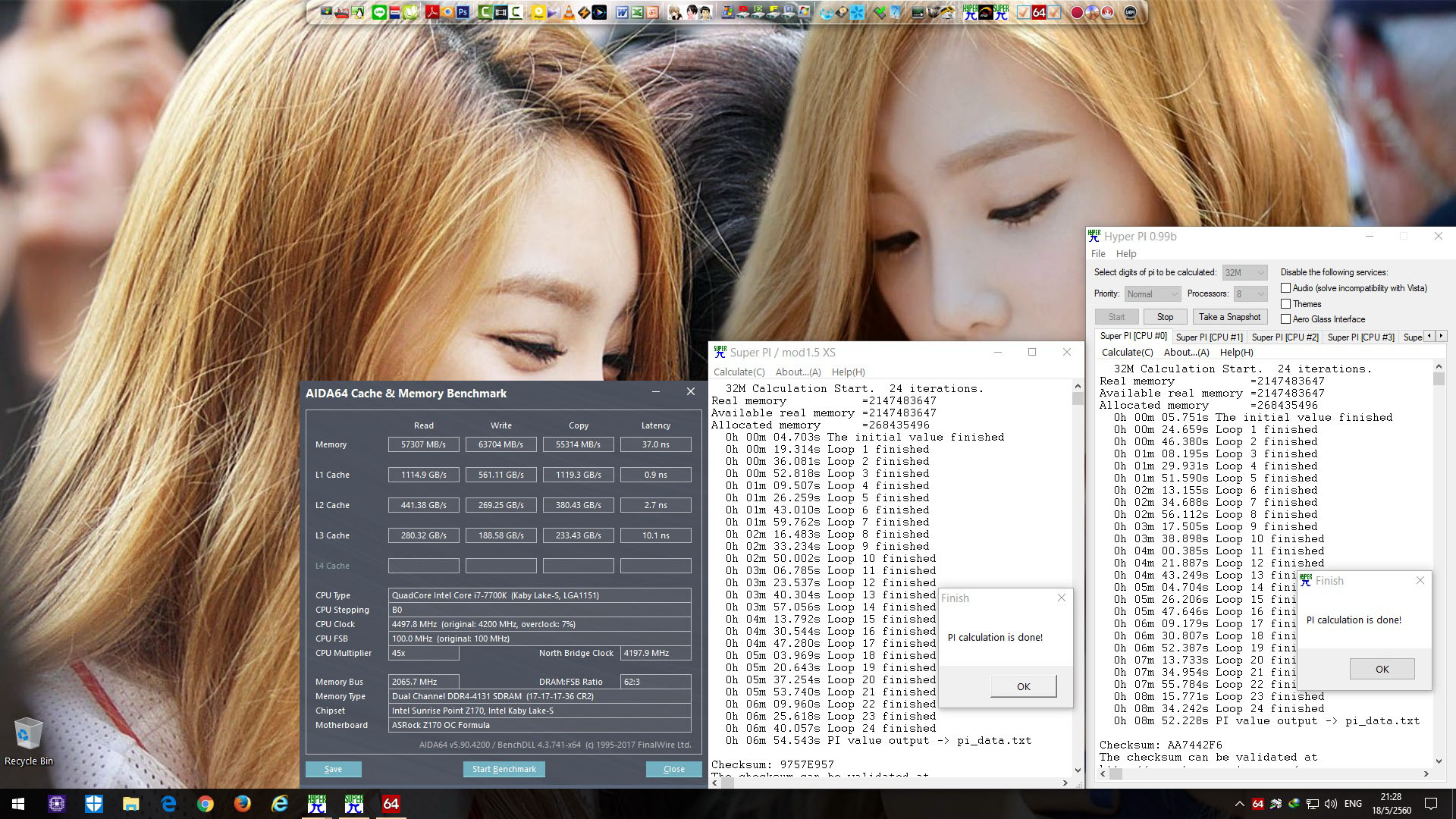Open the Calculate(C) menu in Super PI mod1.5
Image resolution: width=1456 pixels, height=819 pixels.
tap(739, 372)
